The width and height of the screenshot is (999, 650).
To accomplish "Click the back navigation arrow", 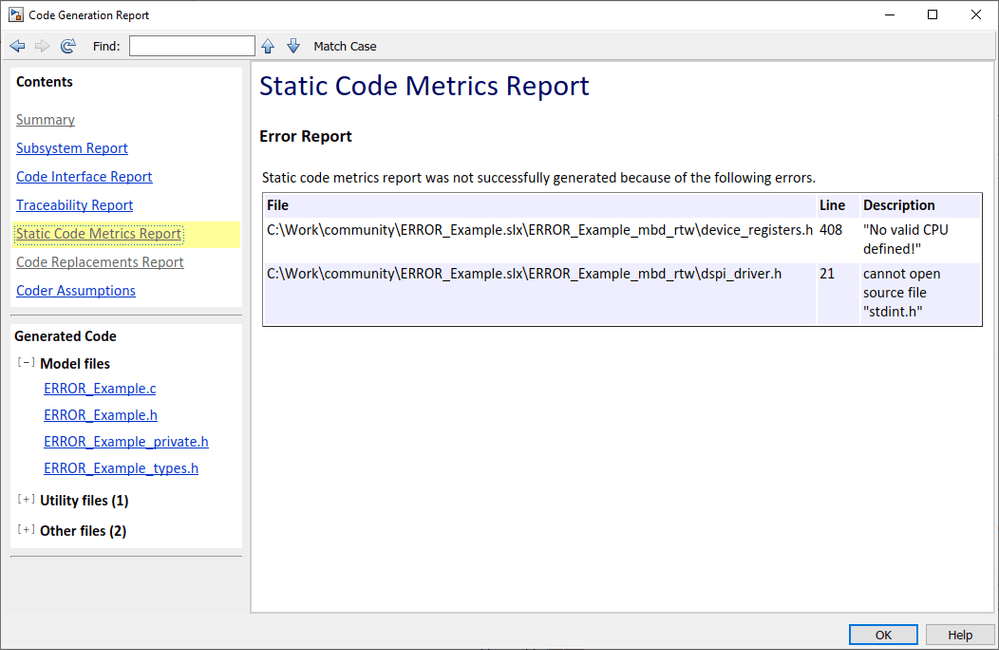I will [16, 45].
